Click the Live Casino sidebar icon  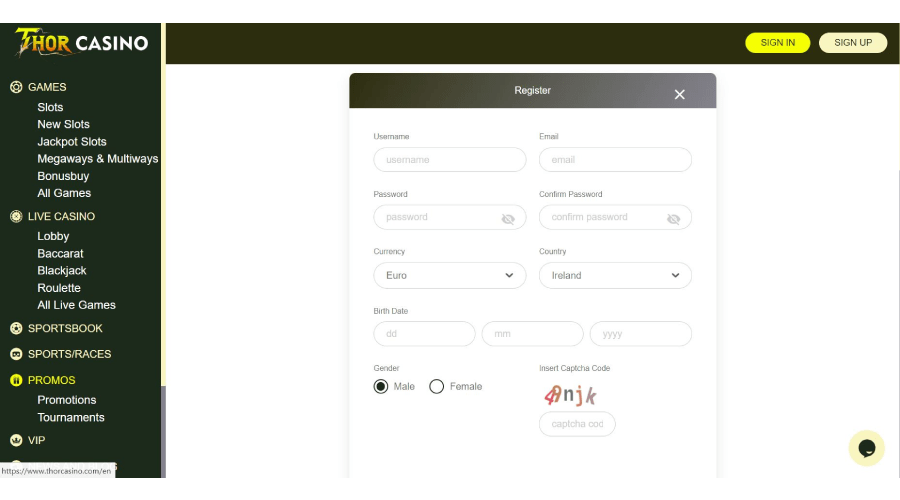[16, 216]
